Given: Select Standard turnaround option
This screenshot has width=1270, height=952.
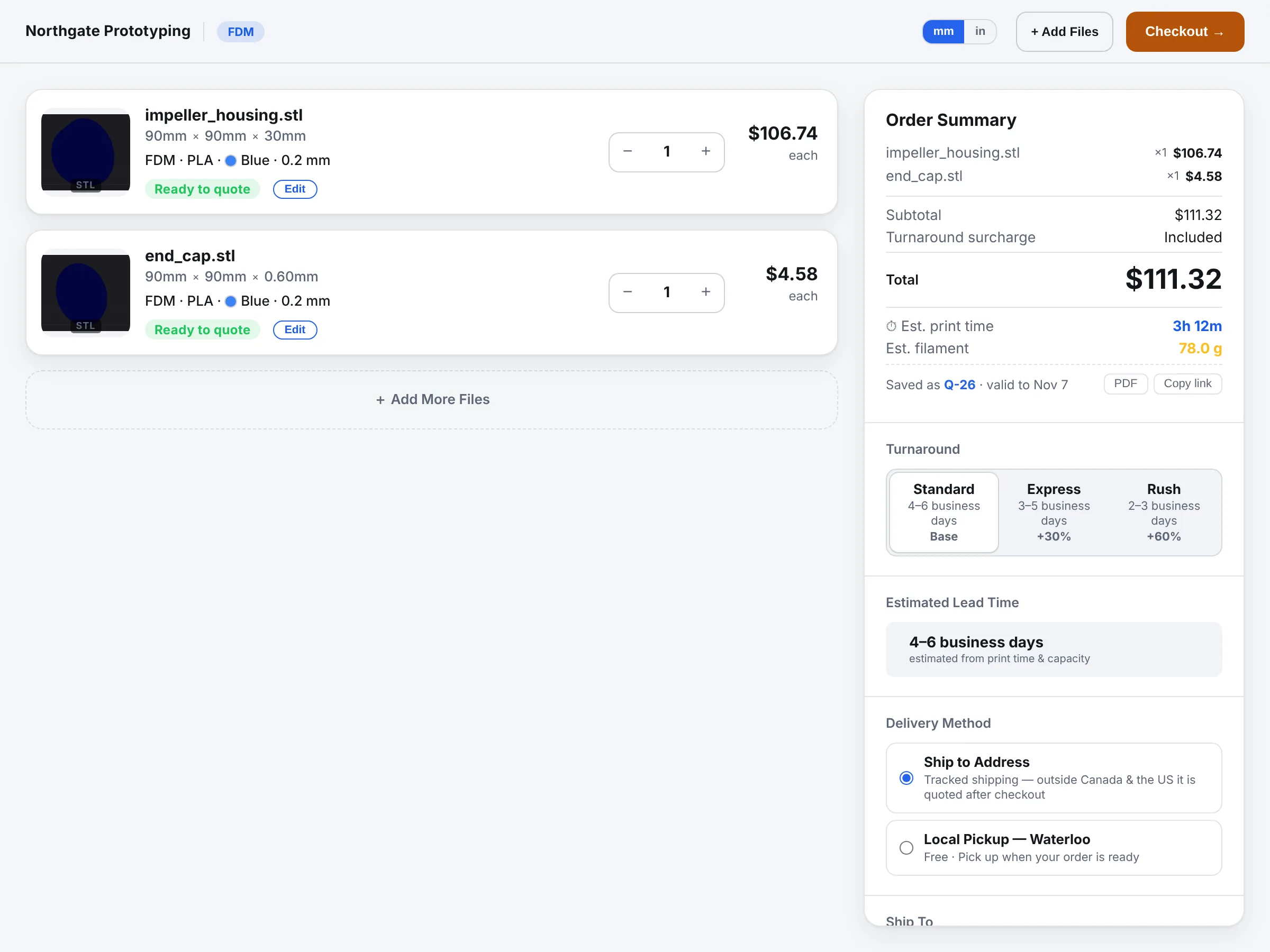Looking at the screenshot, I should click(x=944, y=512).
